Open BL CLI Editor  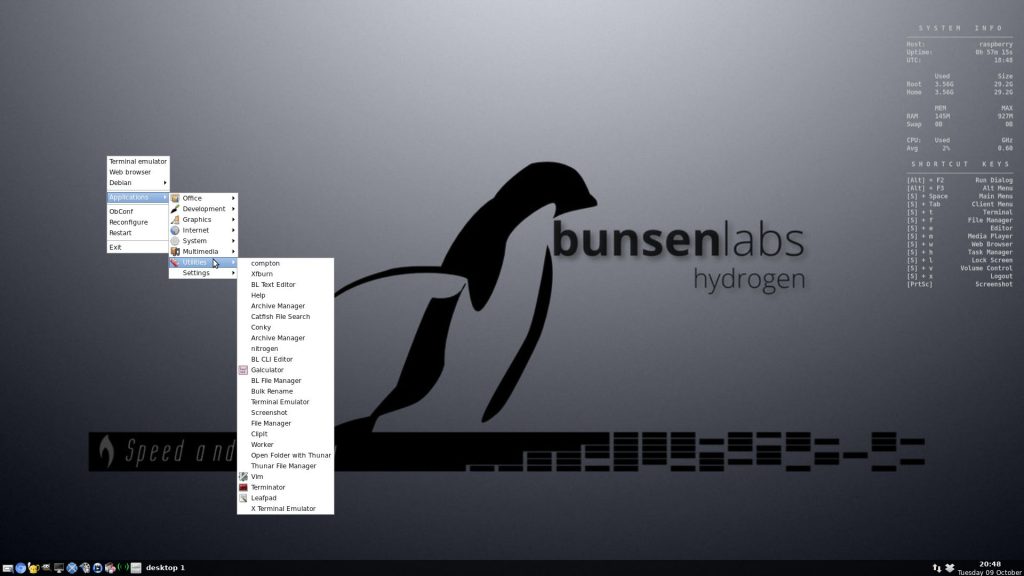285,359
